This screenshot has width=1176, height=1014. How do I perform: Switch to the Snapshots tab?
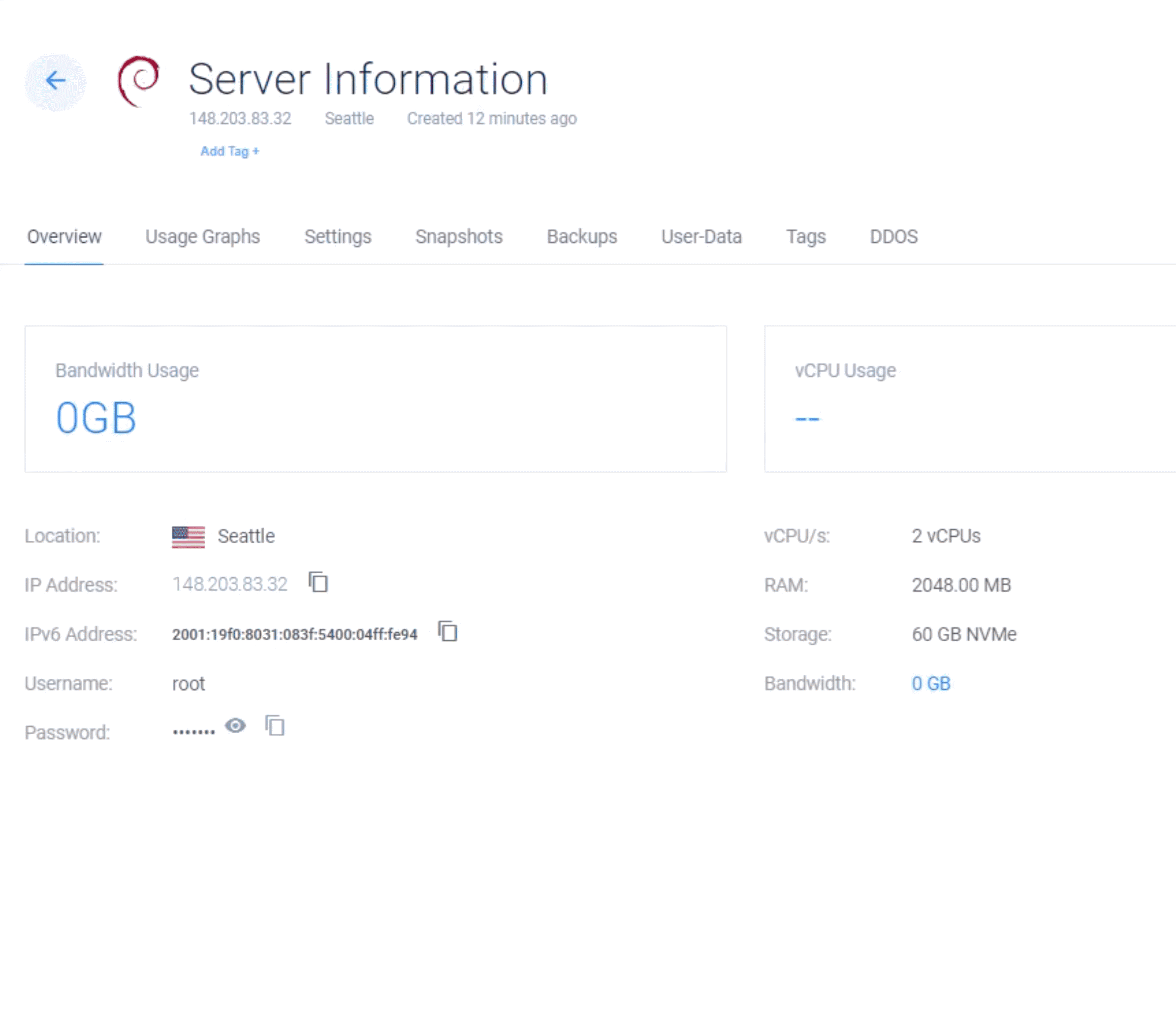pyautogui.click(x=459, y=237)
